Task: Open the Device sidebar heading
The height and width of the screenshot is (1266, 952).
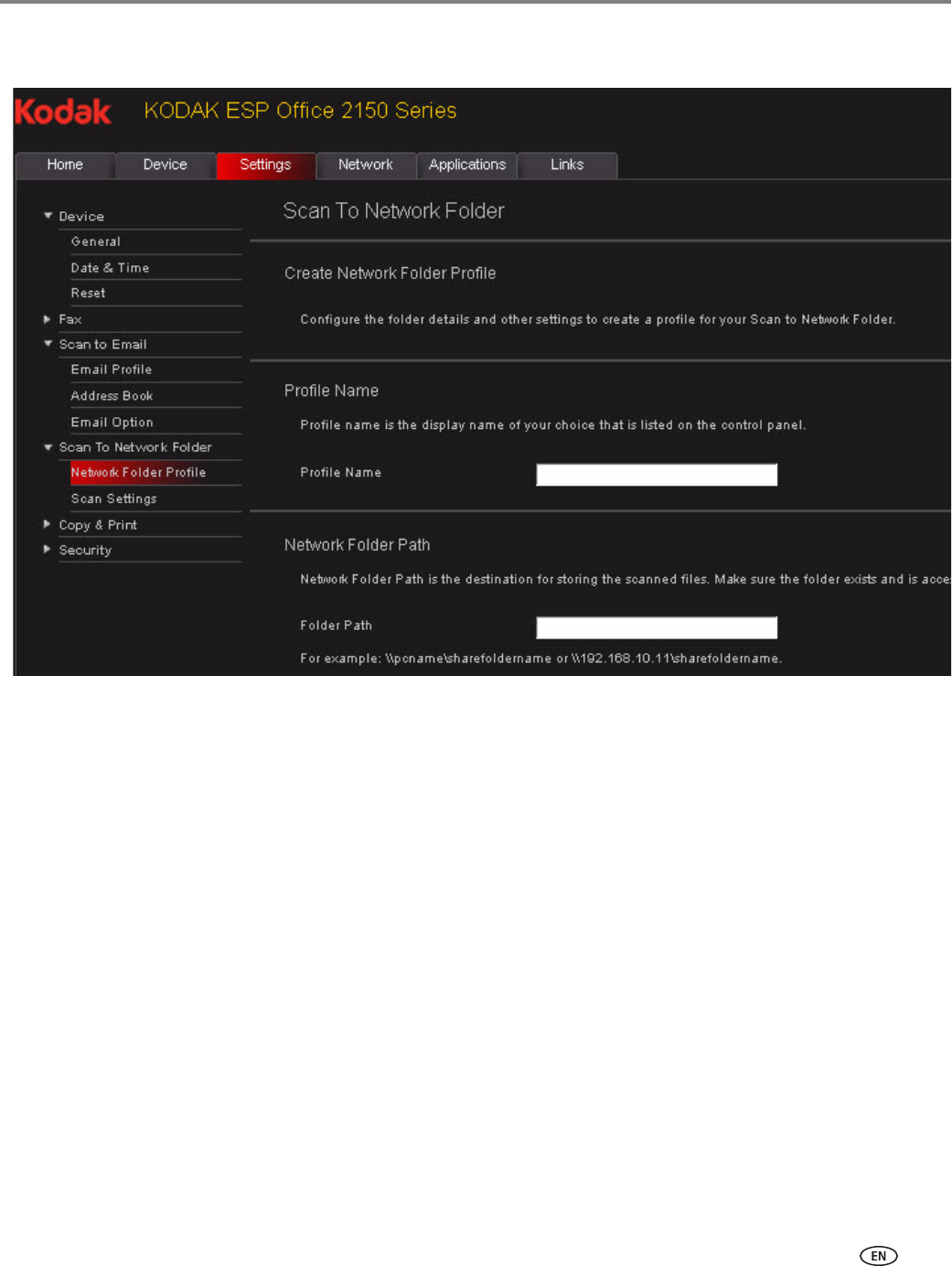Action: 81,217
